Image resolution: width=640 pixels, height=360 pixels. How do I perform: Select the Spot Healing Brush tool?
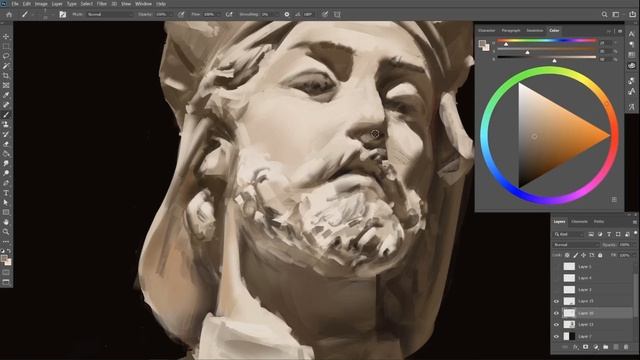coord(6,105)
